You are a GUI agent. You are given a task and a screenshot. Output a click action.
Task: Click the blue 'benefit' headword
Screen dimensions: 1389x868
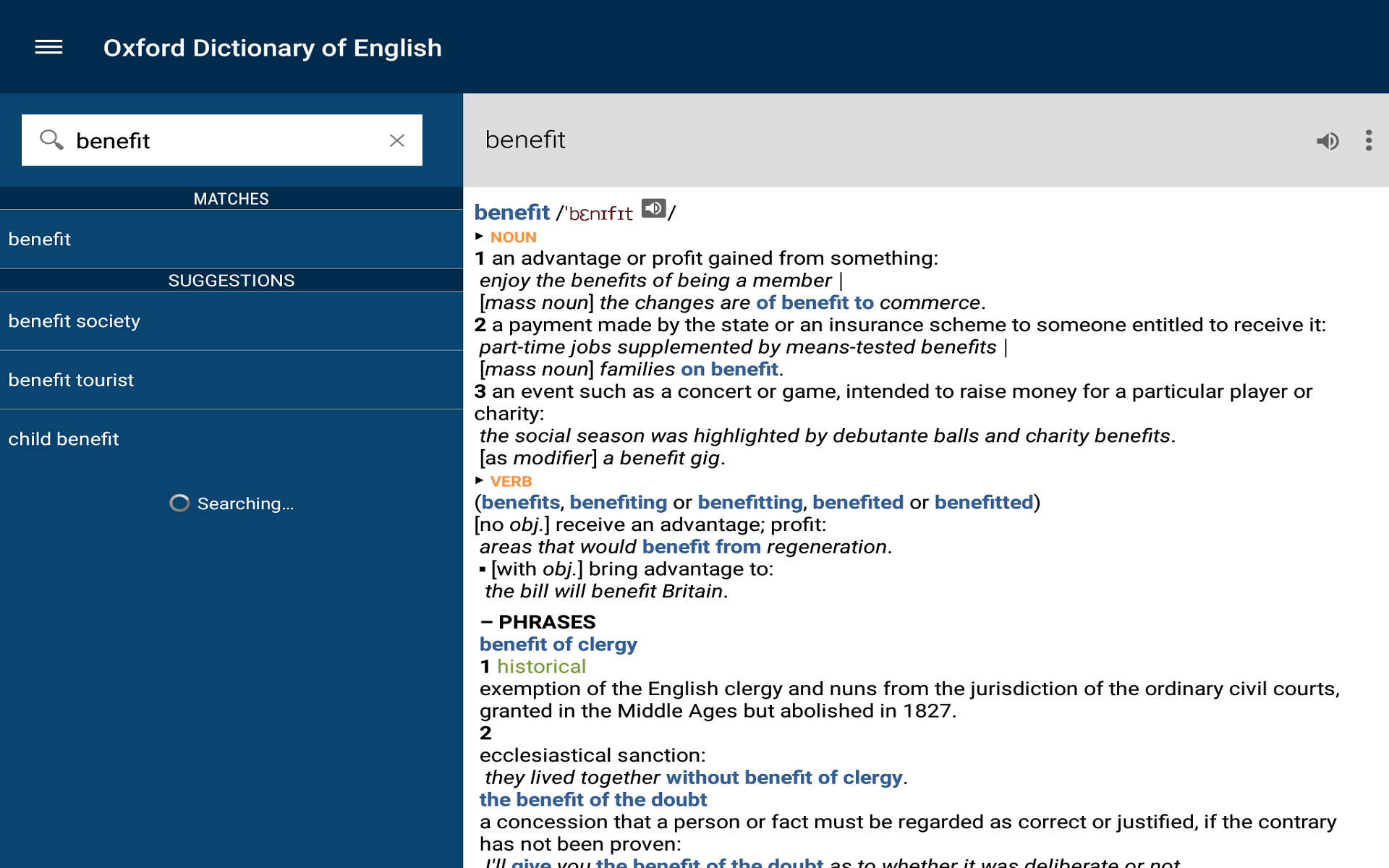click(x=512, y=212)
